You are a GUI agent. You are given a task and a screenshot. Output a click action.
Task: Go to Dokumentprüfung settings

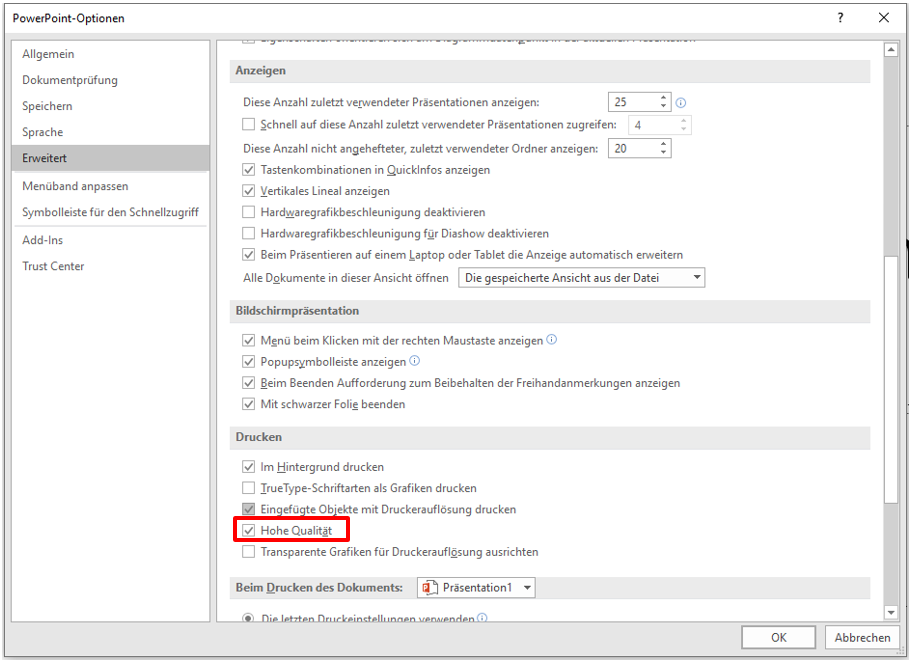[x=110, y=80]
